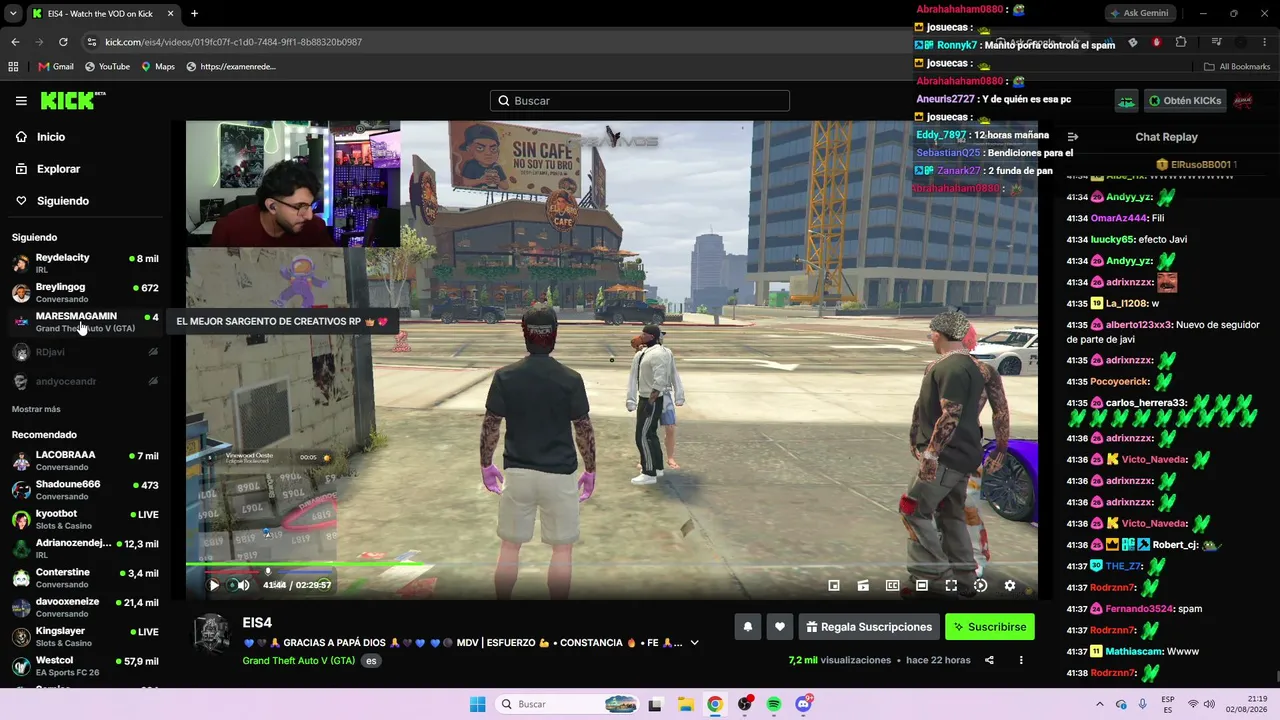Open Chrome three-dot menu

coord(1265,42)
